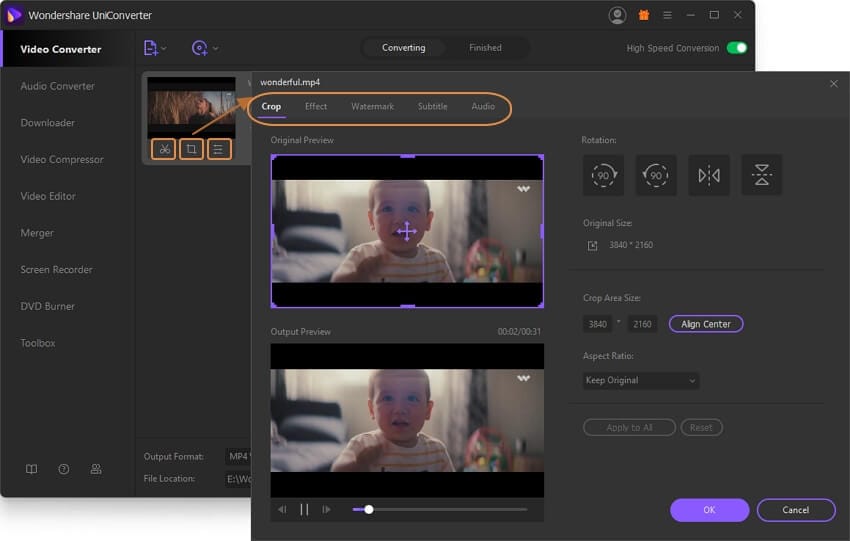Screen dimensions: 850x541
Task: Select the Converting tab
Action: pyautogui.click(x=404, y=48)
